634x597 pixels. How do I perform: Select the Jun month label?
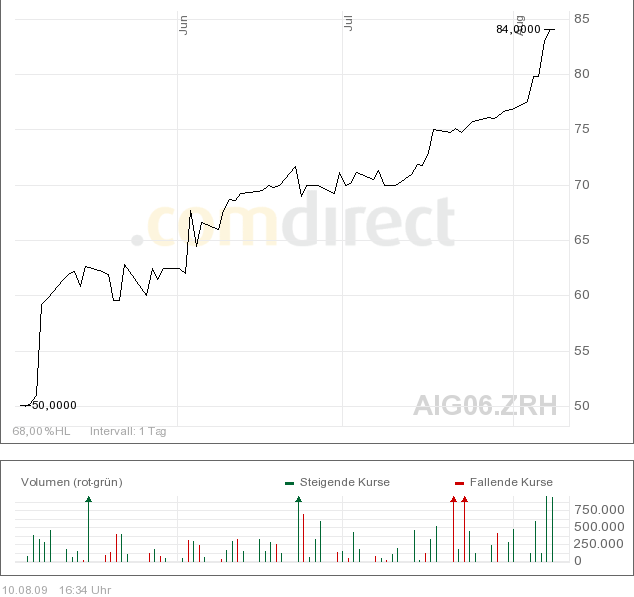click(183, 25)
